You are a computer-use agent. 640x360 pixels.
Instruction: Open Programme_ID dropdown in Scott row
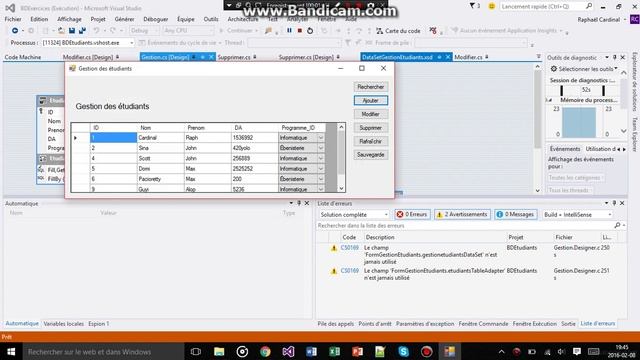321,158
